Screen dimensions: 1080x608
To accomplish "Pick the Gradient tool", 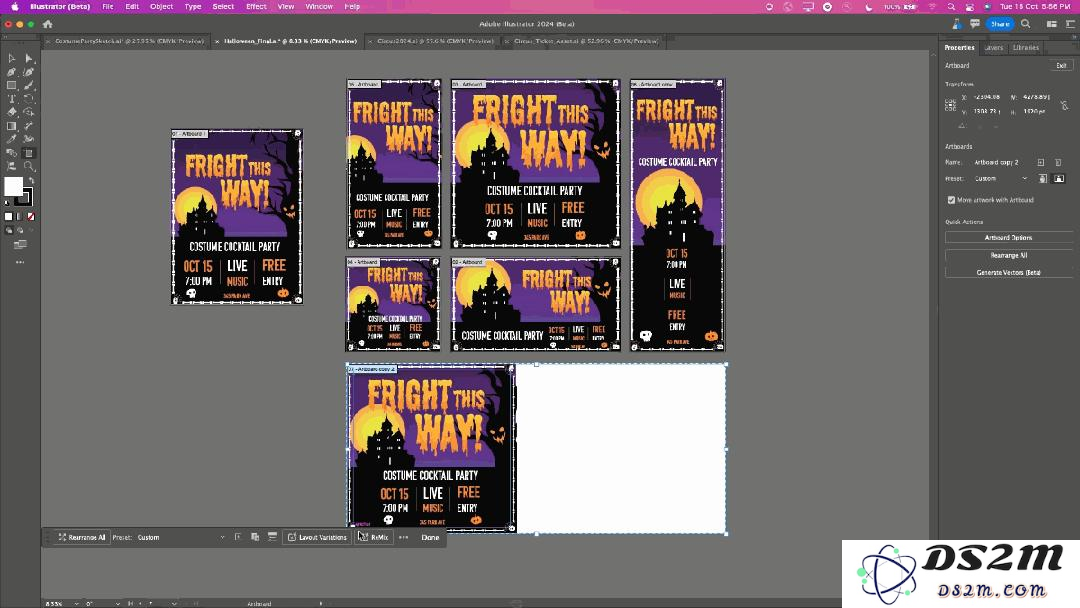I will [12, 126].
